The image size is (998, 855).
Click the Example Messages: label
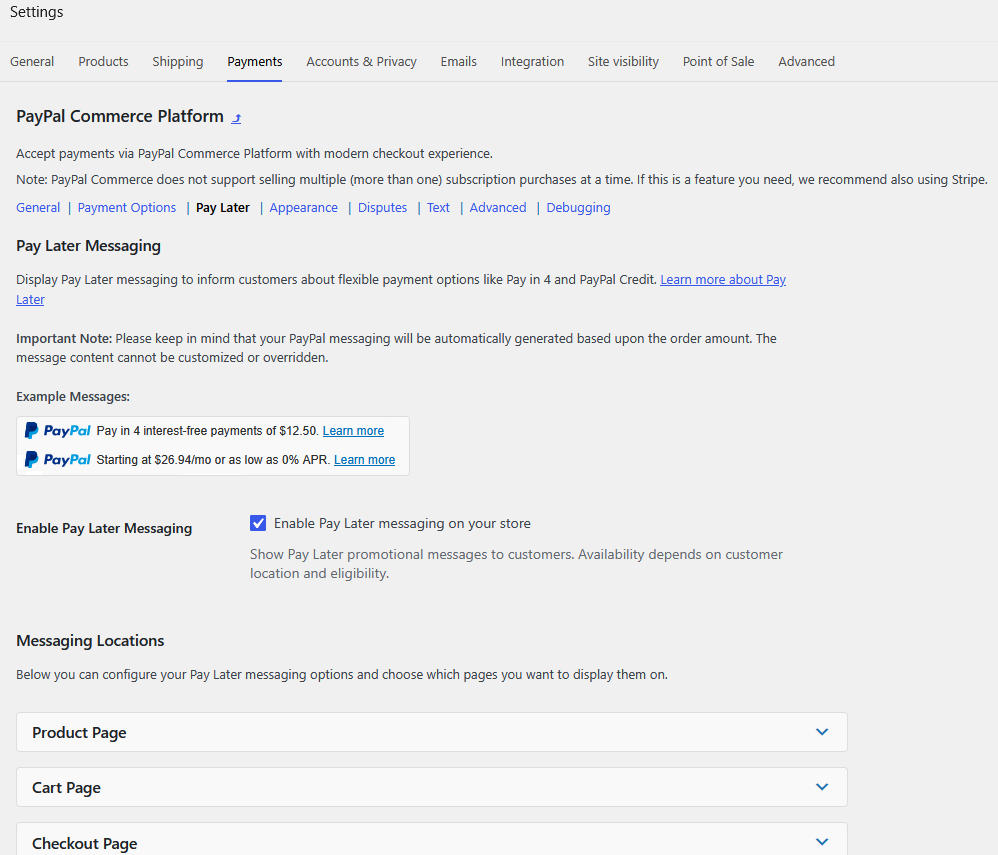(73, 397)
